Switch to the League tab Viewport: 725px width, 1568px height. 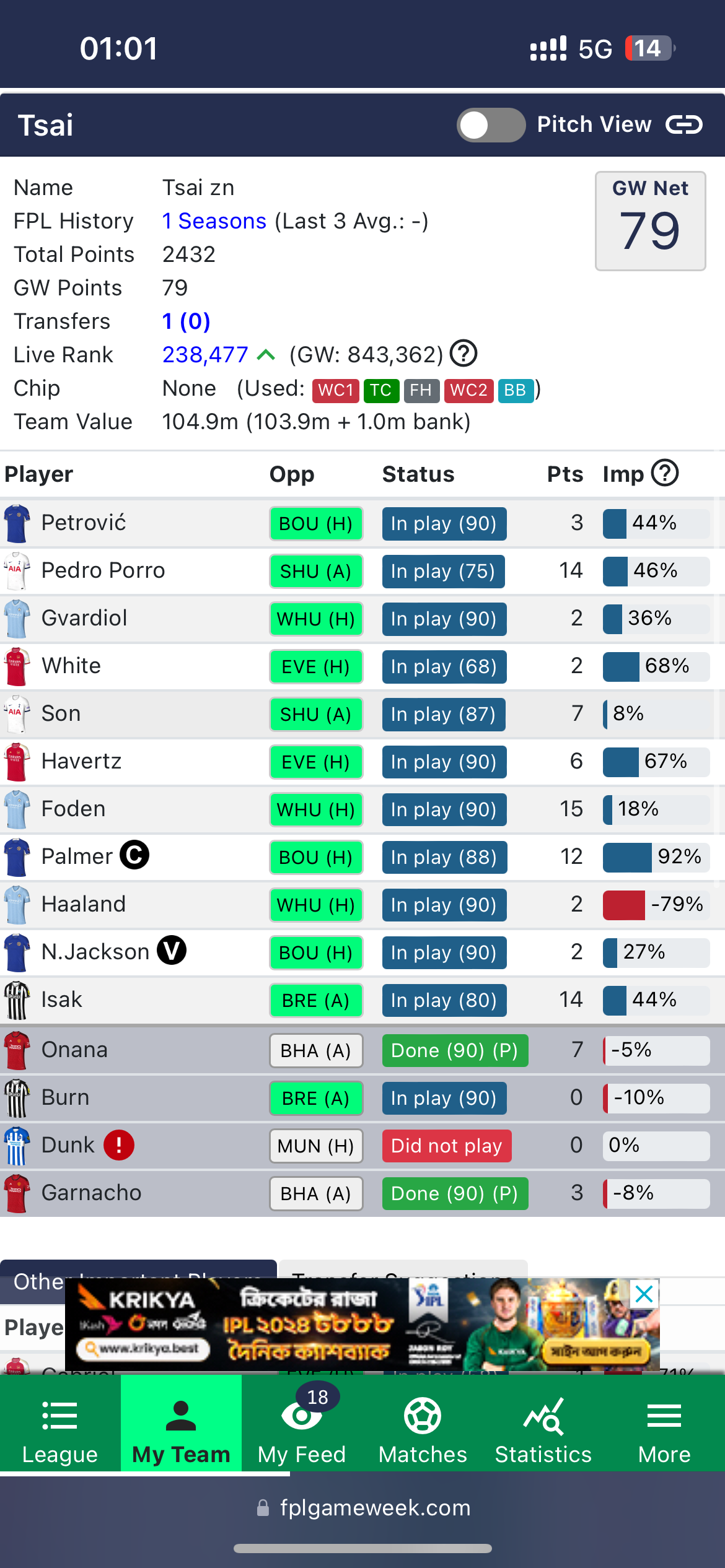click(60, 1427)
